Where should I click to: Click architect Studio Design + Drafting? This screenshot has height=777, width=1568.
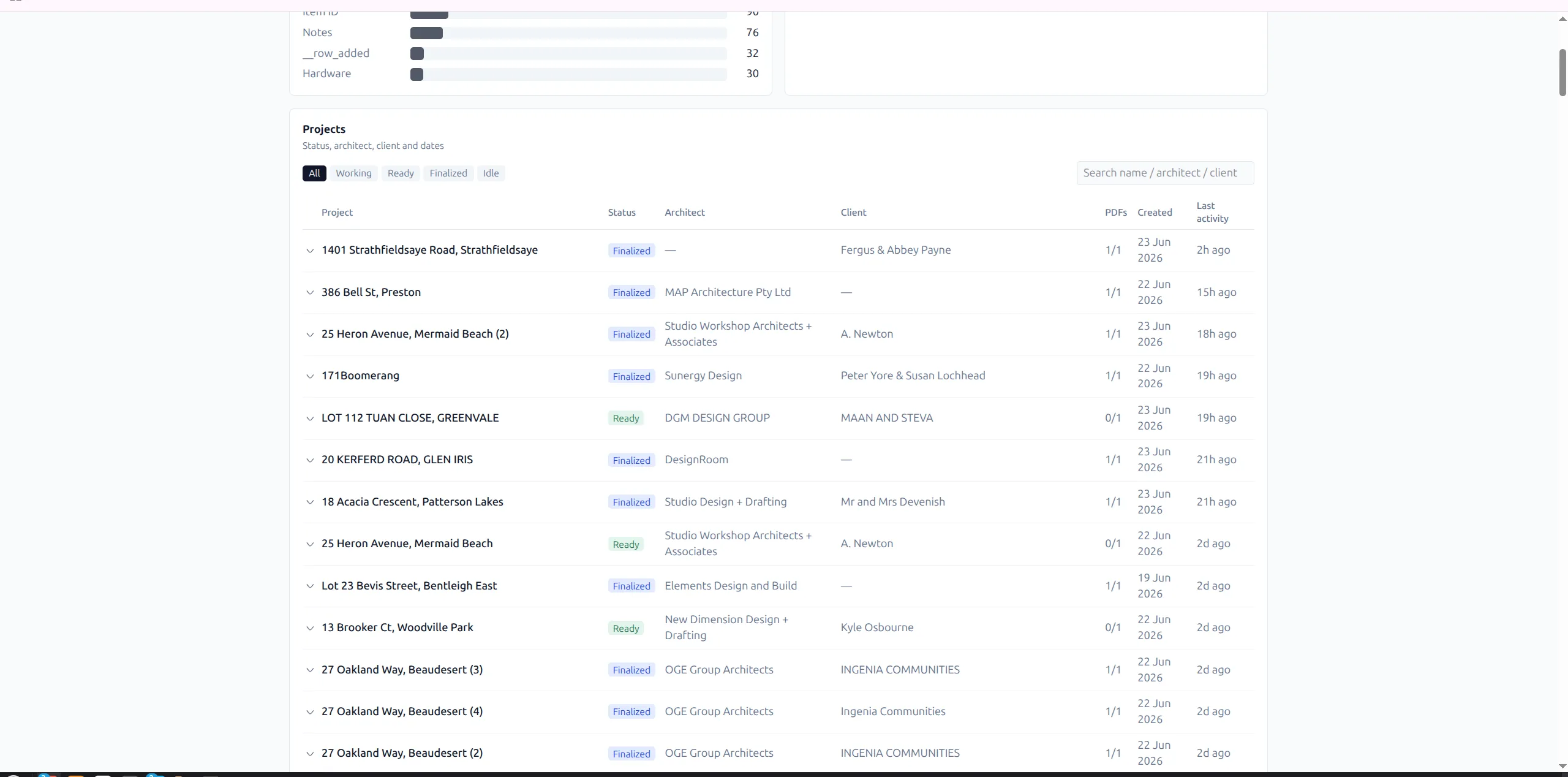click(726, 502)
